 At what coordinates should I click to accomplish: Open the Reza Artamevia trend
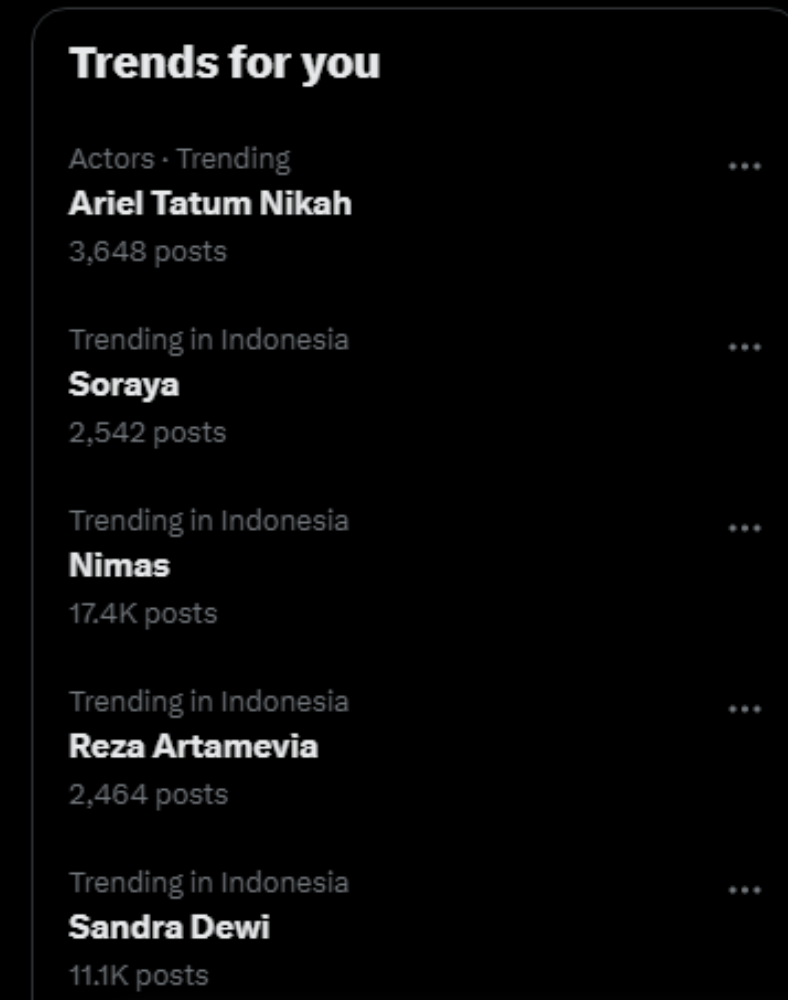click(x=193, y=747)
